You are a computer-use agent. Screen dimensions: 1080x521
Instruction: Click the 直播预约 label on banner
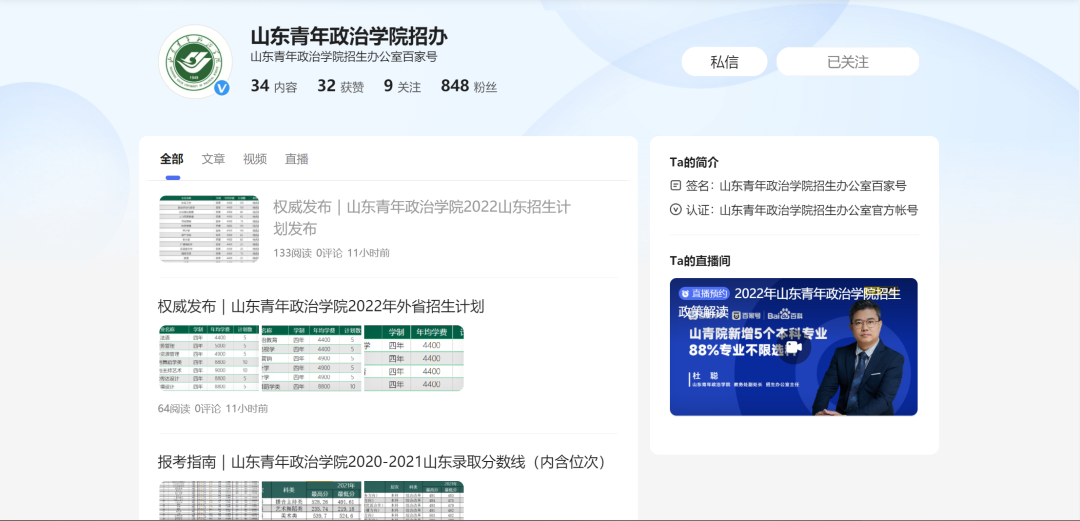click(703, 293)
